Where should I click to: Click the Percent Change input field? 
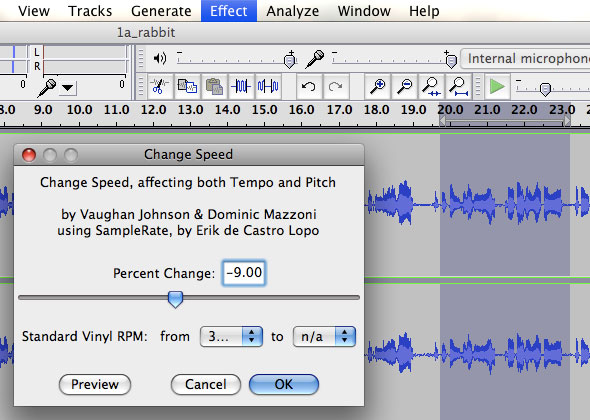click(244, 273)
